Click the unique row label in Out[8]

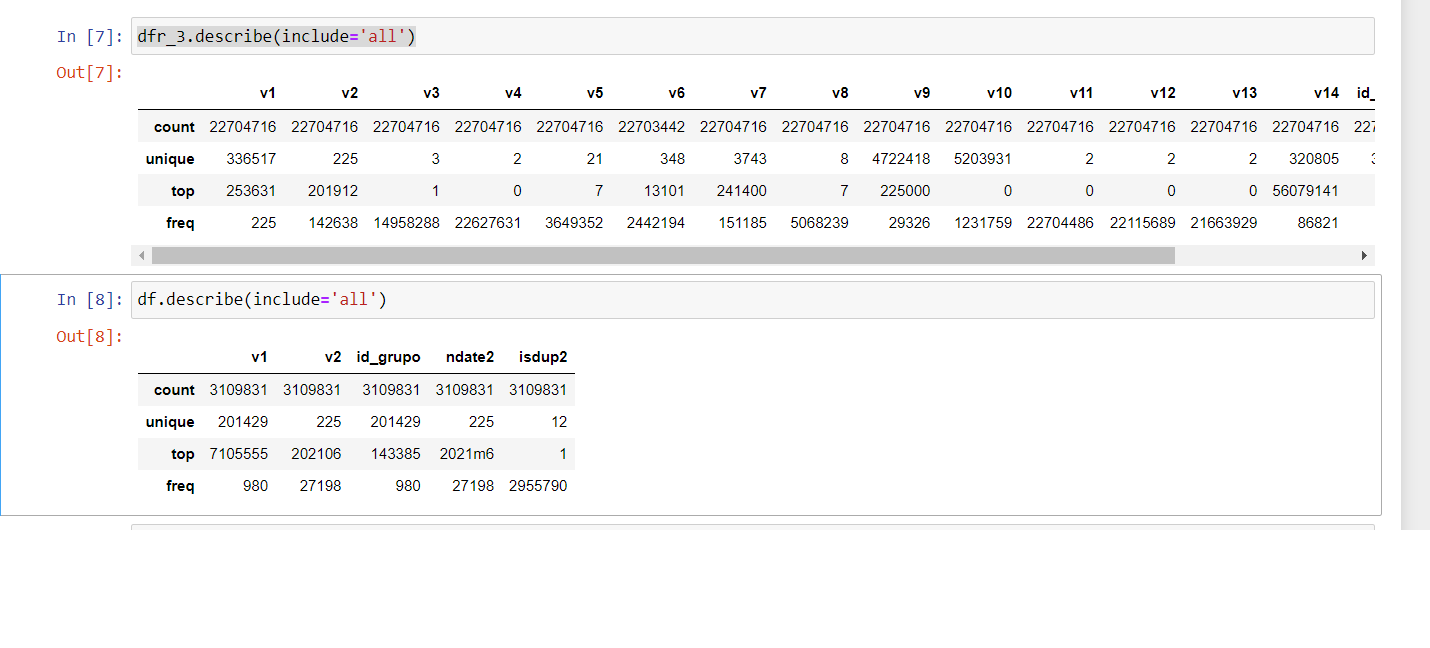tap(169, 421)
